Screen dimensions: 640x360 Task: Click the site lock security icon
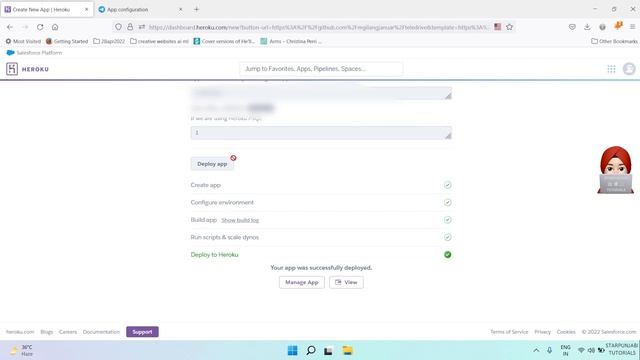click(130, 27)
